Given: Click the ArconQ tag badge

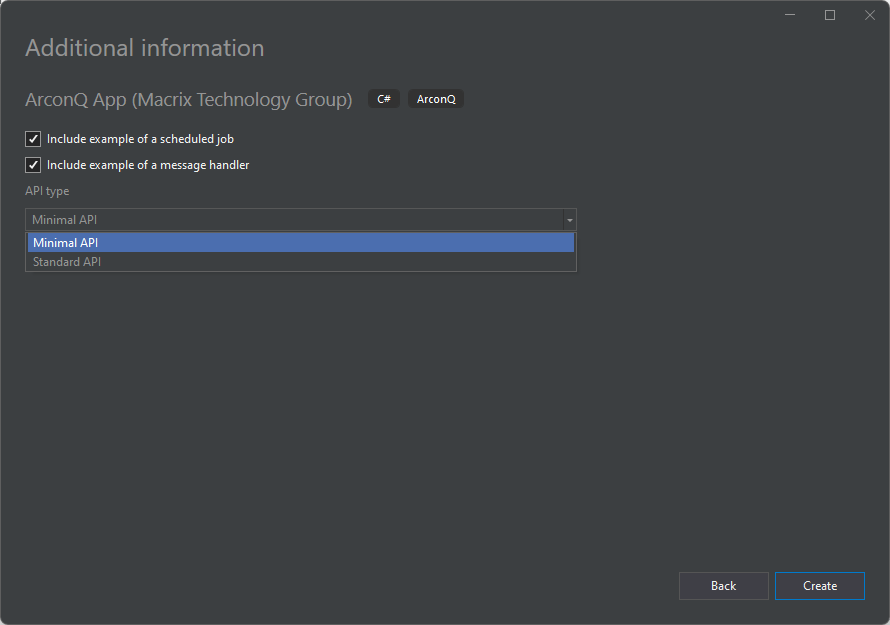Looking at the screenshot, I should pyautogui.click(x=436, y=99).
